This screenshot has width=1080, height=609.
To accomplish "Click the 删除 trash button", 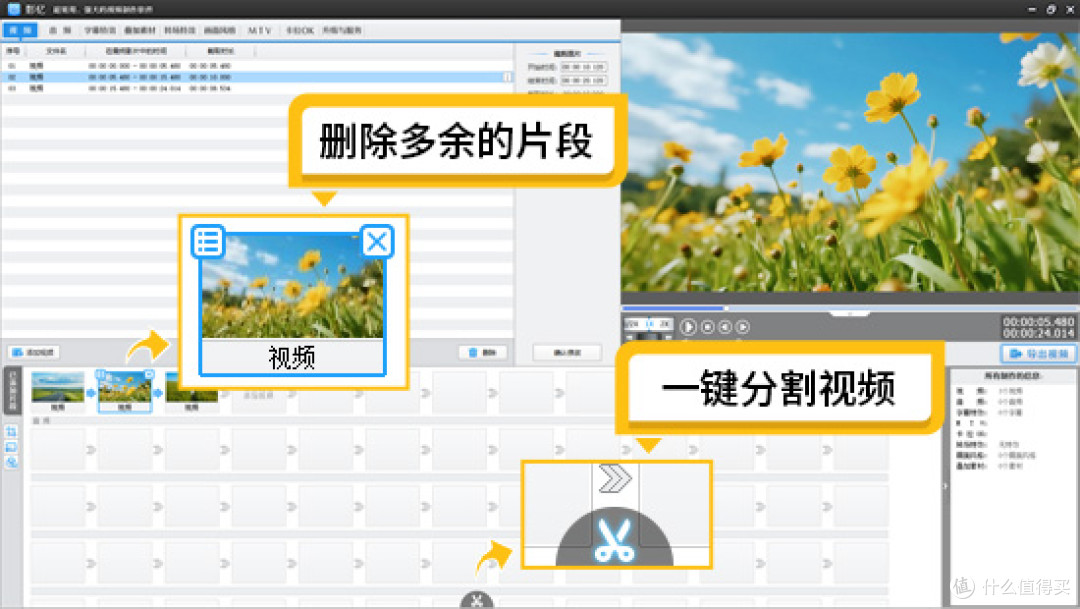I will [483, 352].
